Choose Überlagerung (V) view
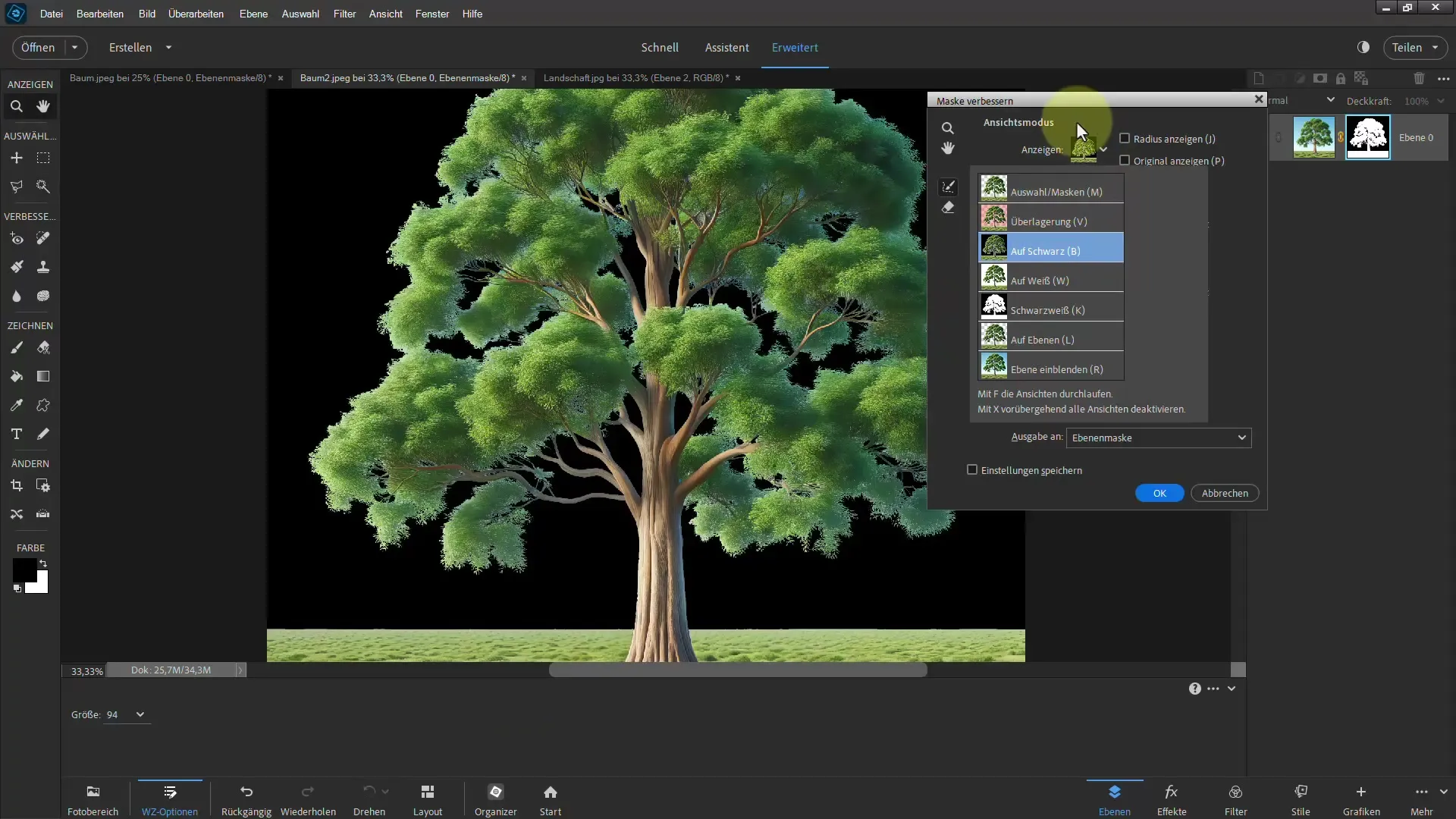This screenshot has width=1456, height=819. coord(1051,218)
